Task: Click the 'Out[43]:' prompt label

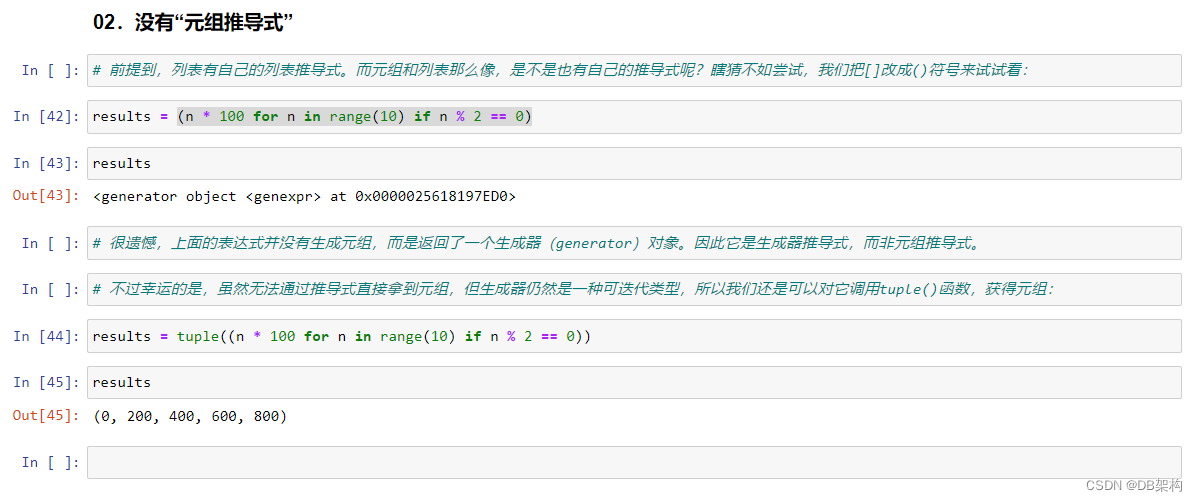Action: [x=47, y=196]
